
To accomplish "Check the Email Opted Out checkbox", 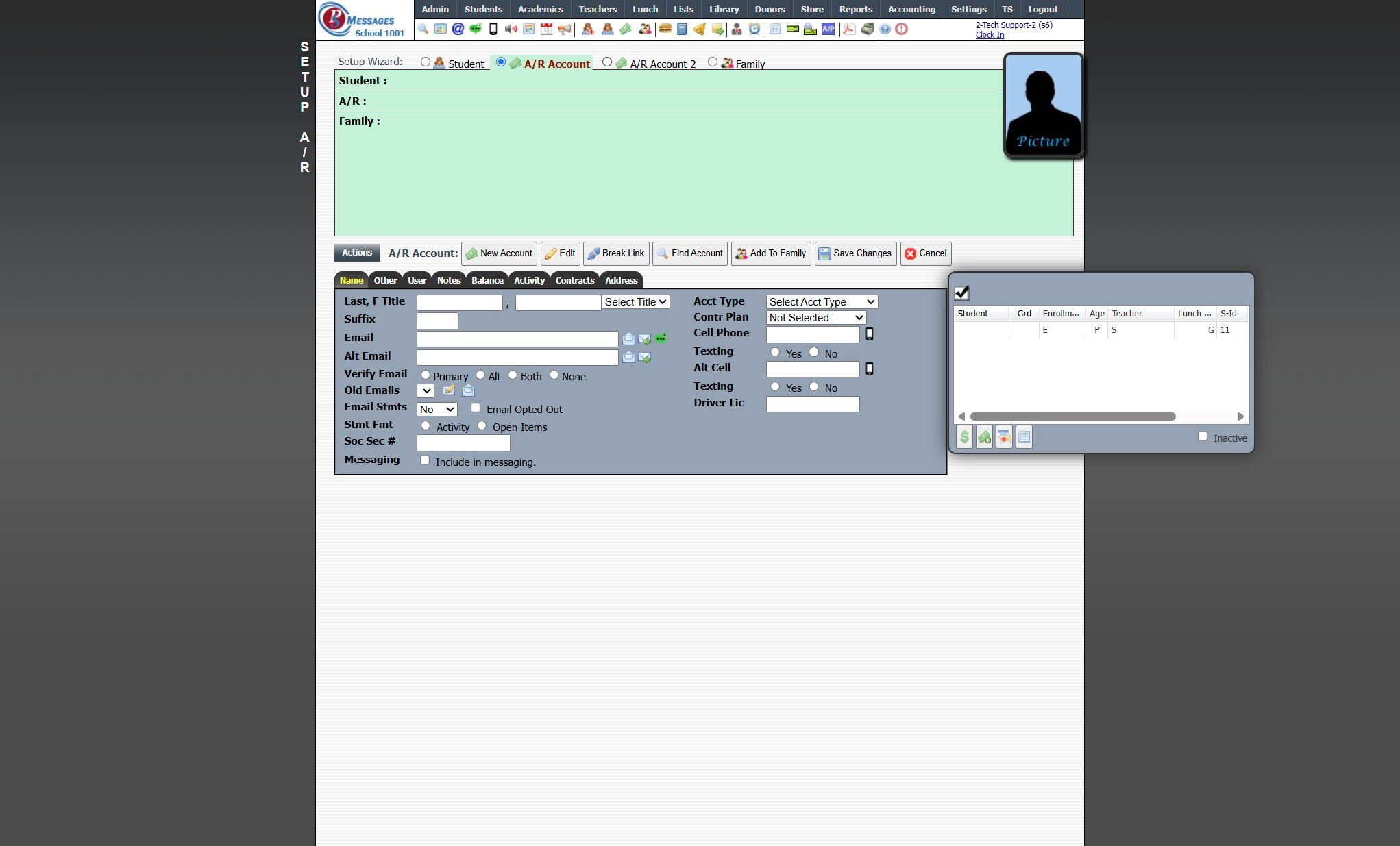I will pos(476,408).
